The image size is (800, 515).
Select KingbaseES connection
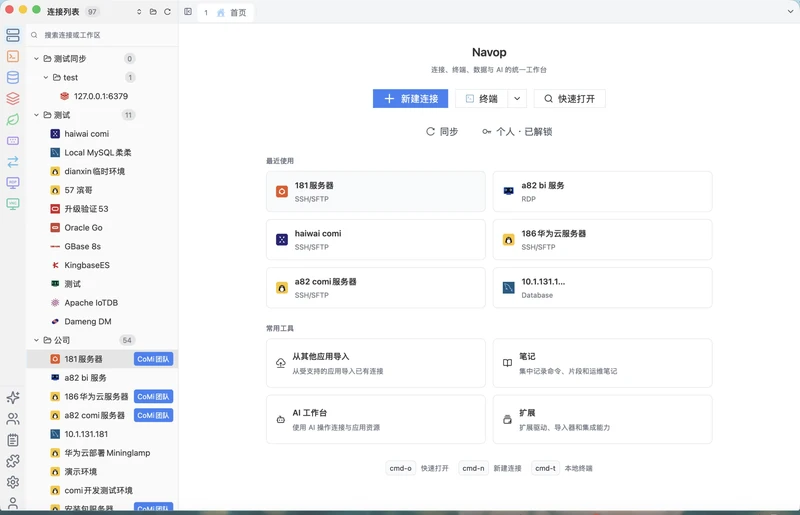click(102, 265)
